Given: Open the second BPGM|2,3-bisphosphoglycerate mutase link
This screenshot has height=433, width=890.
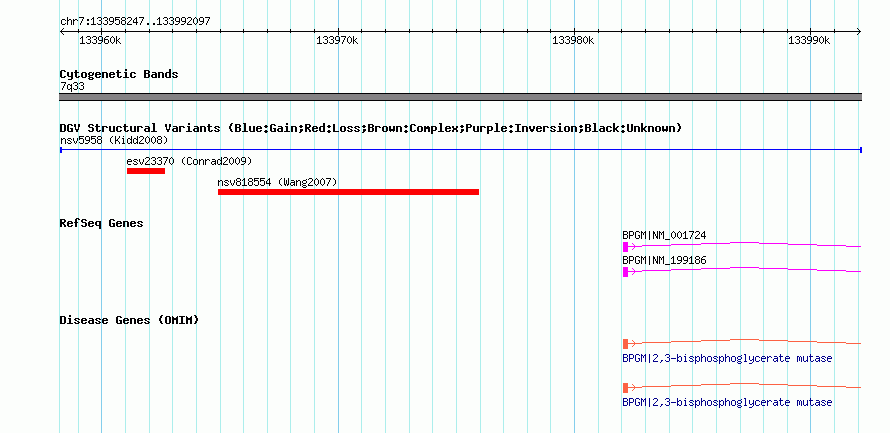Looking at the screenshot, I should pyautogui.click(x=727, y=402).
